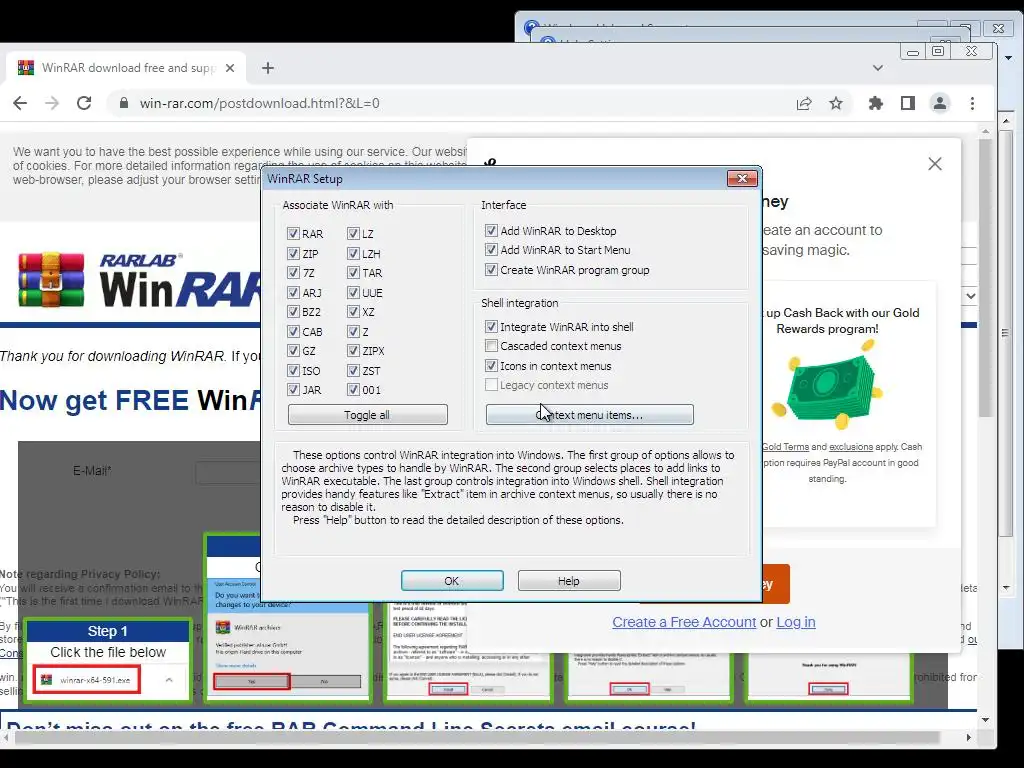Screen dimensions: 1024x768
Task: Toggle the ZIP association checkbox
Action: (293, 253)
